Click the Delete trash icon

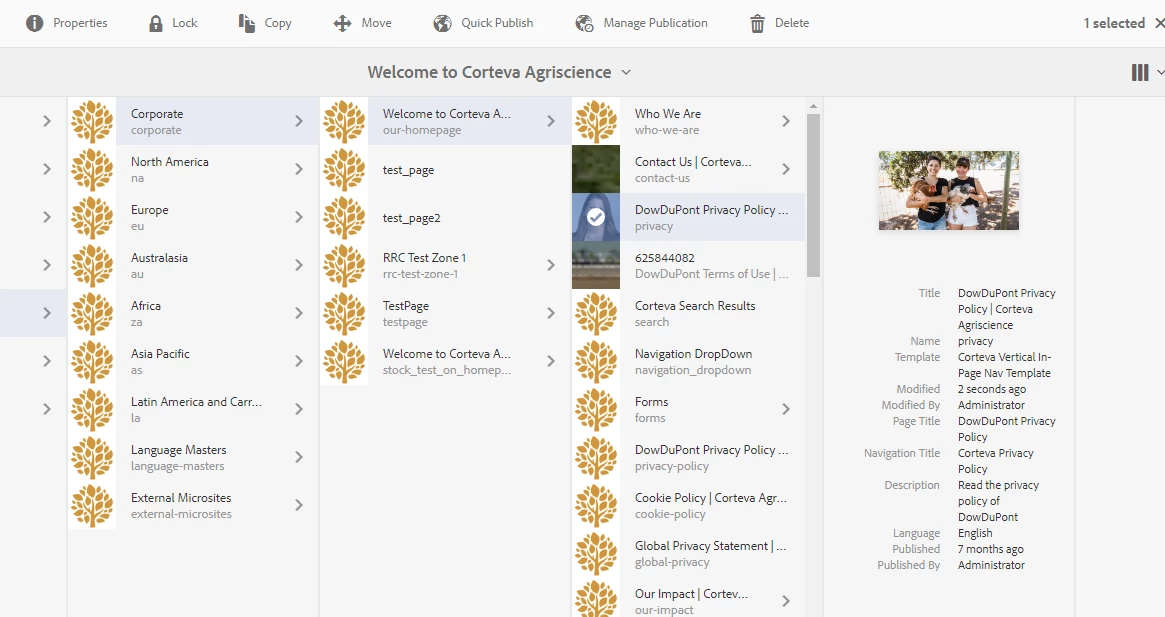(x=757, y=23)
